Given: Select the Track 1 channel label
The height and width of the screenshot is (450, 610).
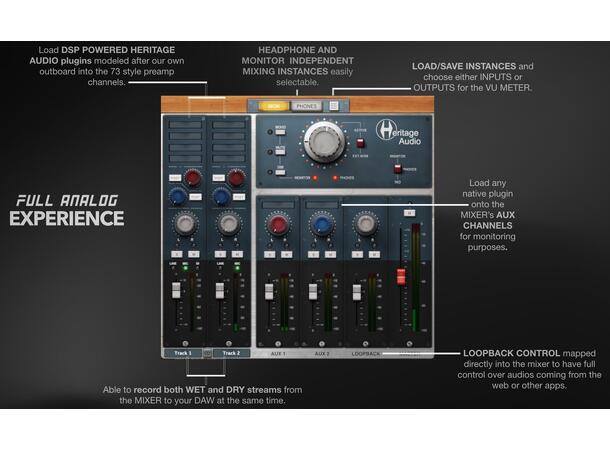Looking at the screenshot, I should pyautogui.click(x=183, y=353).
